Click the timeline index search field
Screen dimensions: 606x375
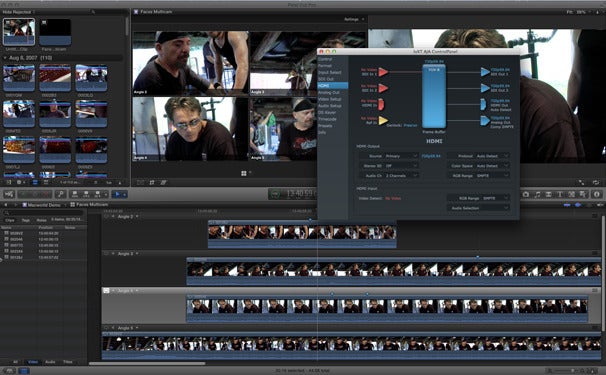[43, 213]
